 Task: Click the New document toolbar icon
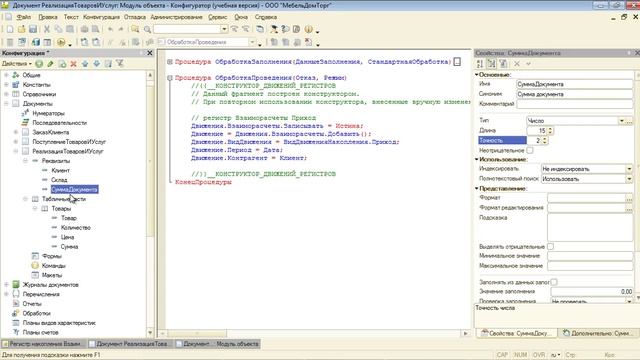10,29
